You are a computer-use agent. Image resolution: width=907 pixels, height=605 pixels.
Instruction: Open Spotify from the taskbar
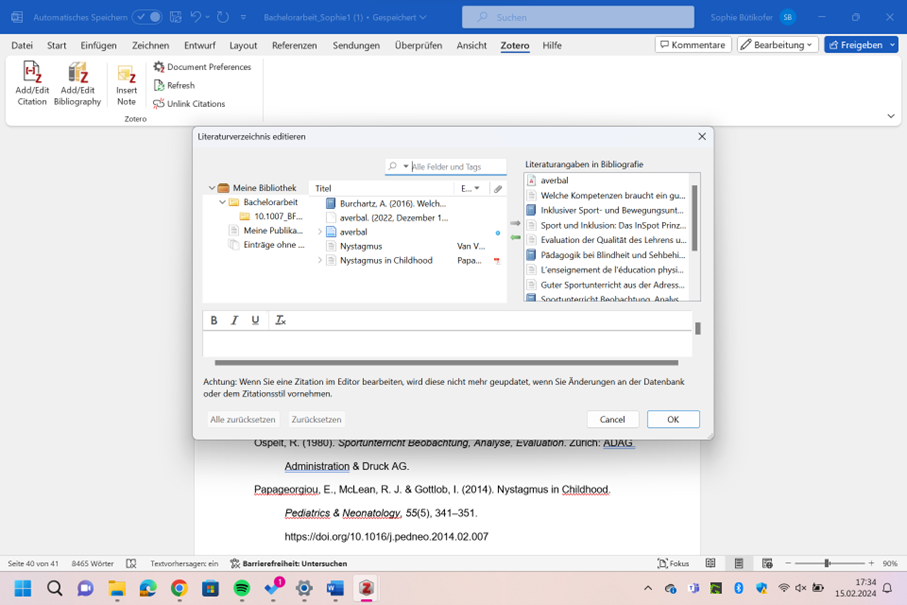click(x=241, y=588)
